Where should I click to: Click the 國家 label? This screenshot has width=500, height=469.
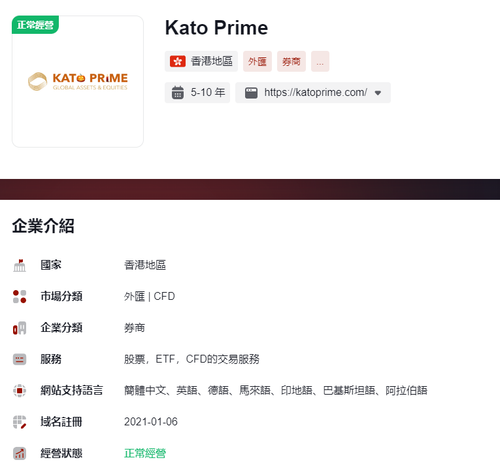(51, 265)
